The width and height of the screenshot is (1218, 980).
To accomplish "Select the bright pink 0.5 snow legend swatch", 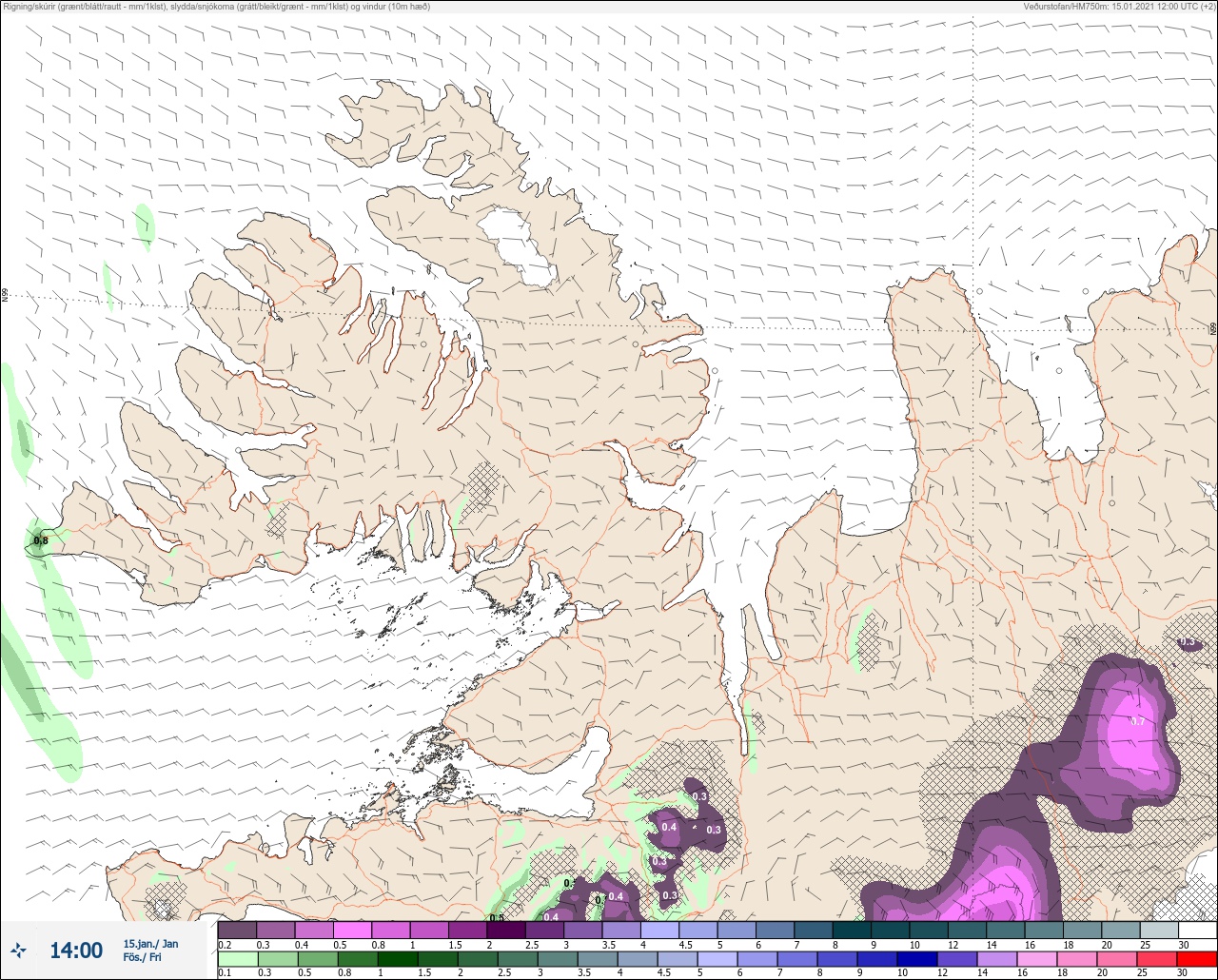I will pyautogui.click(x=352, y=930).
